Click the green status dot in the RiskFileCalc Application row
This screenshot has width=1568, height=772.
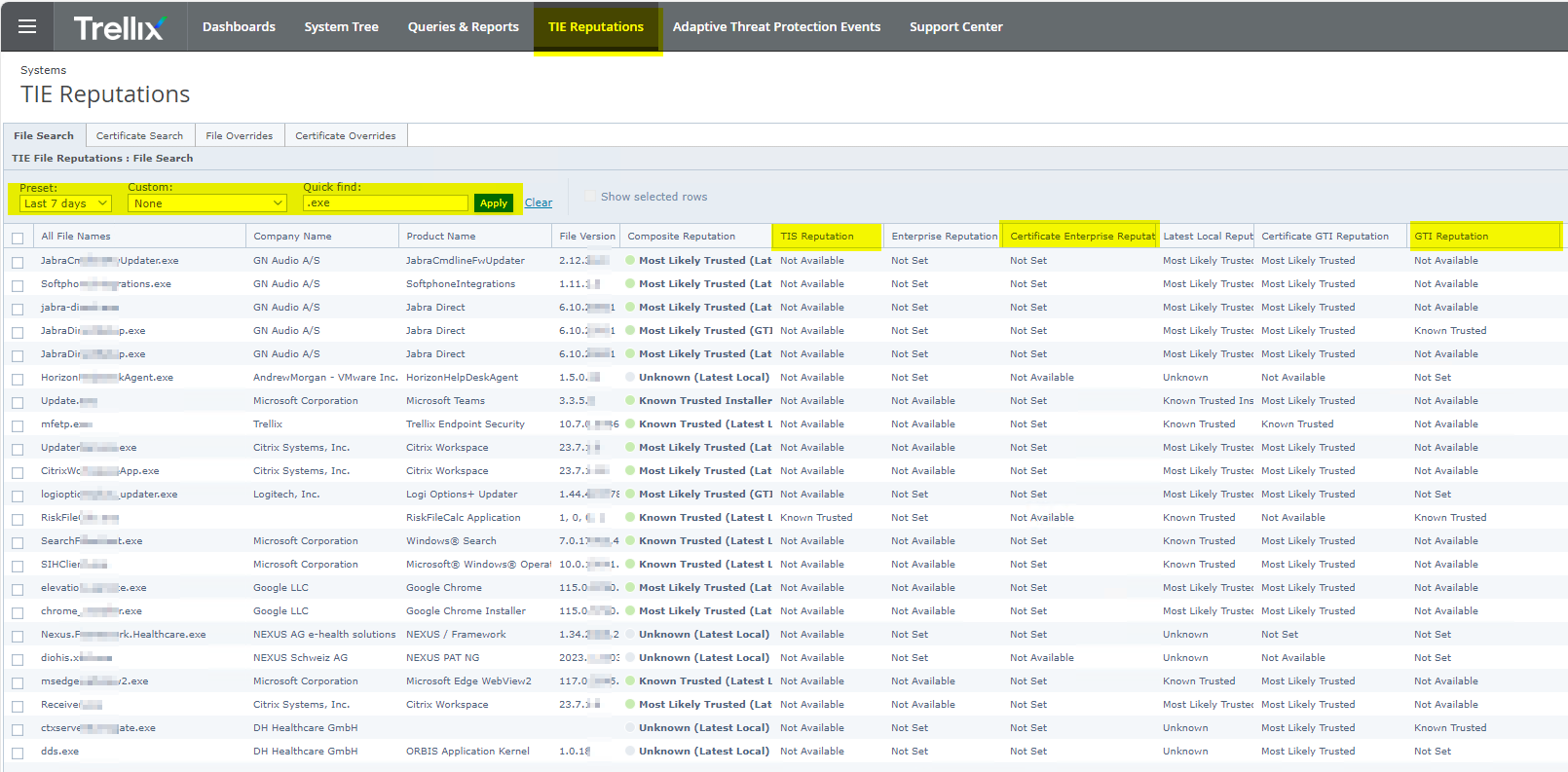(630, 518)
